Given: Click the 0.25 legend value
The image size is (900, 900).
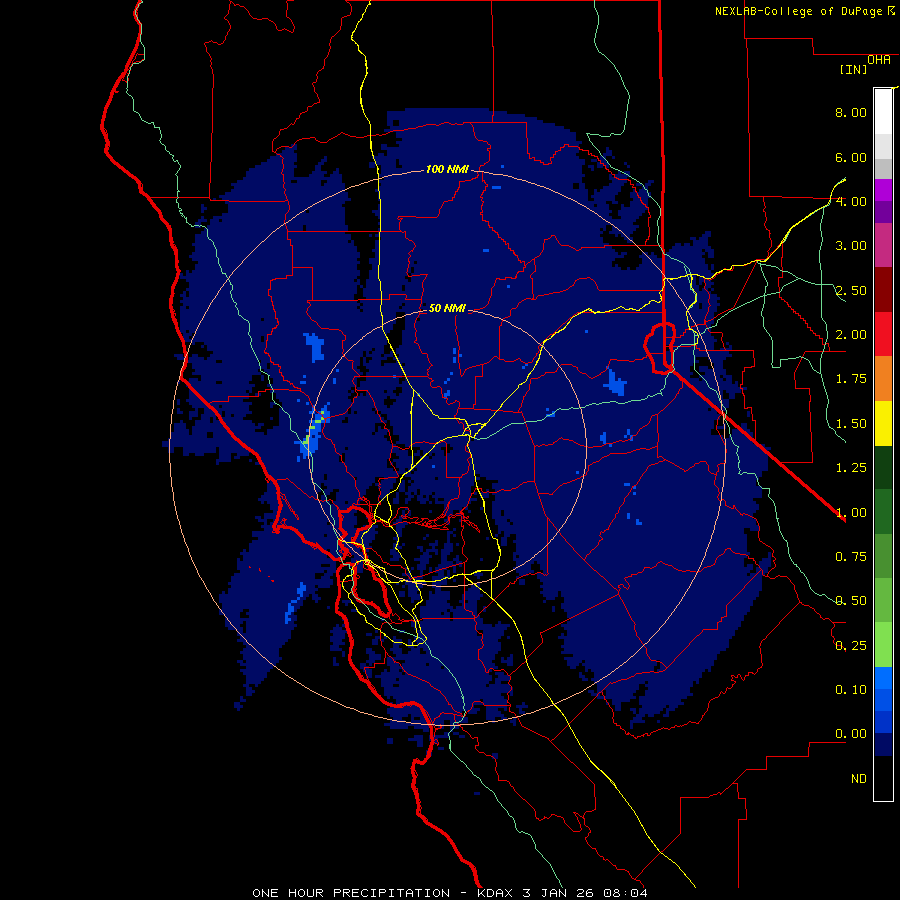Looking at the screenshot, I should point(851,646).
